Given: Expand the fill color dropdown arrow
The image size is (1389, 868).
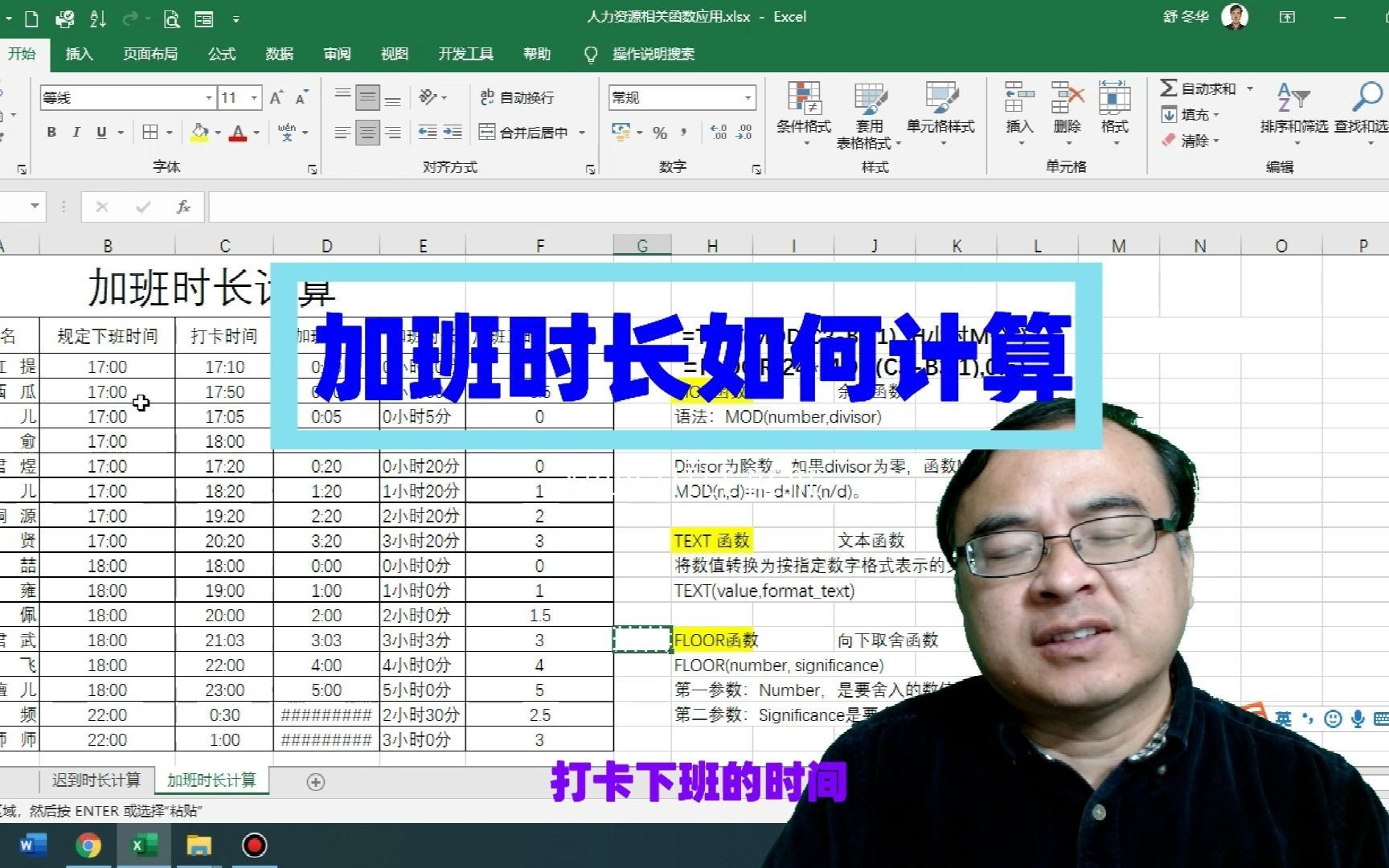Looking at the screenshot, I should [218, 133].
